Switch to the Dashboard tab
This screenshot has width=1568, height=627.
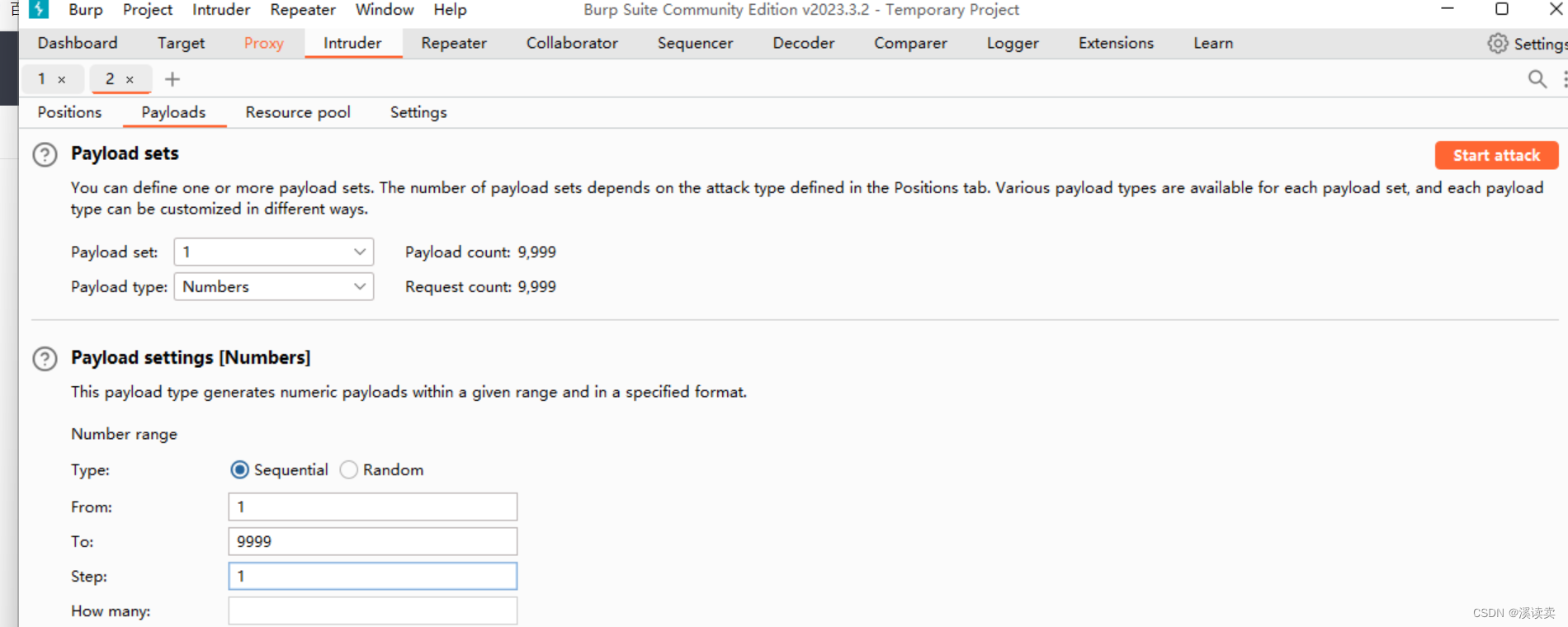coord(78,43)
